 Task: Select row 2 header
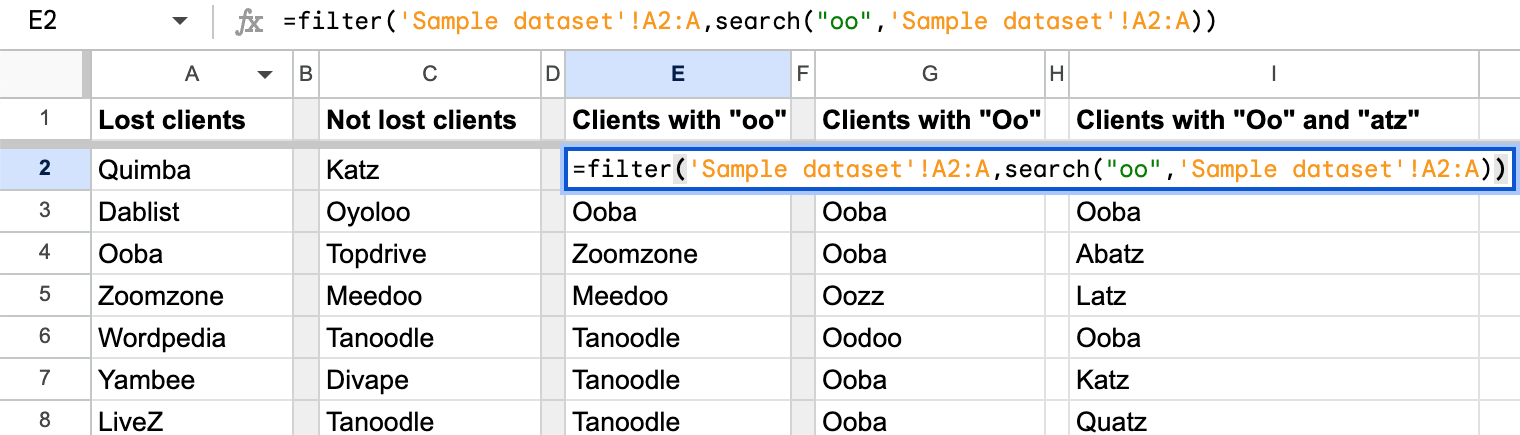pos(44,169)
